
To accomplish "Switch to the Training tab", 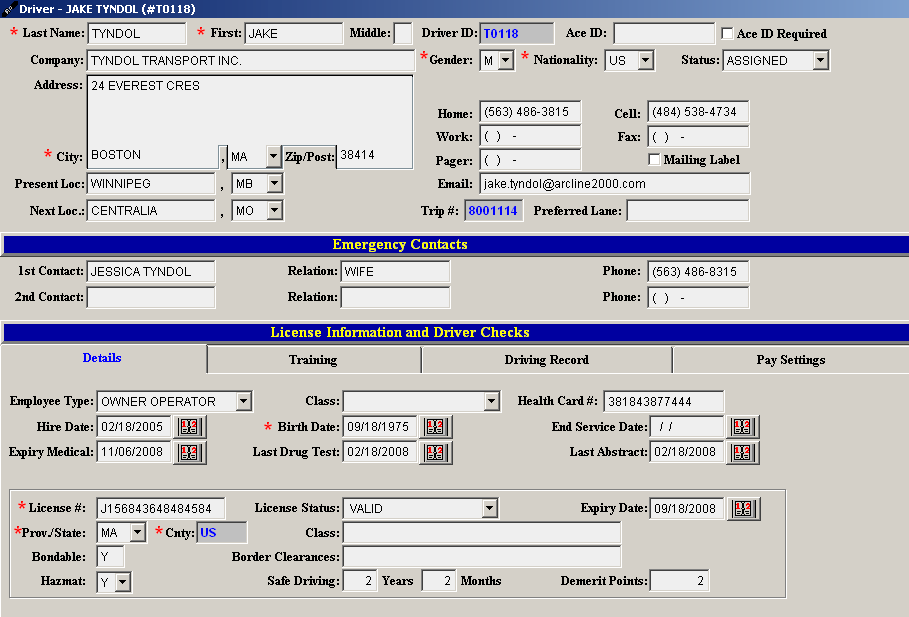I will click(313, 360).
